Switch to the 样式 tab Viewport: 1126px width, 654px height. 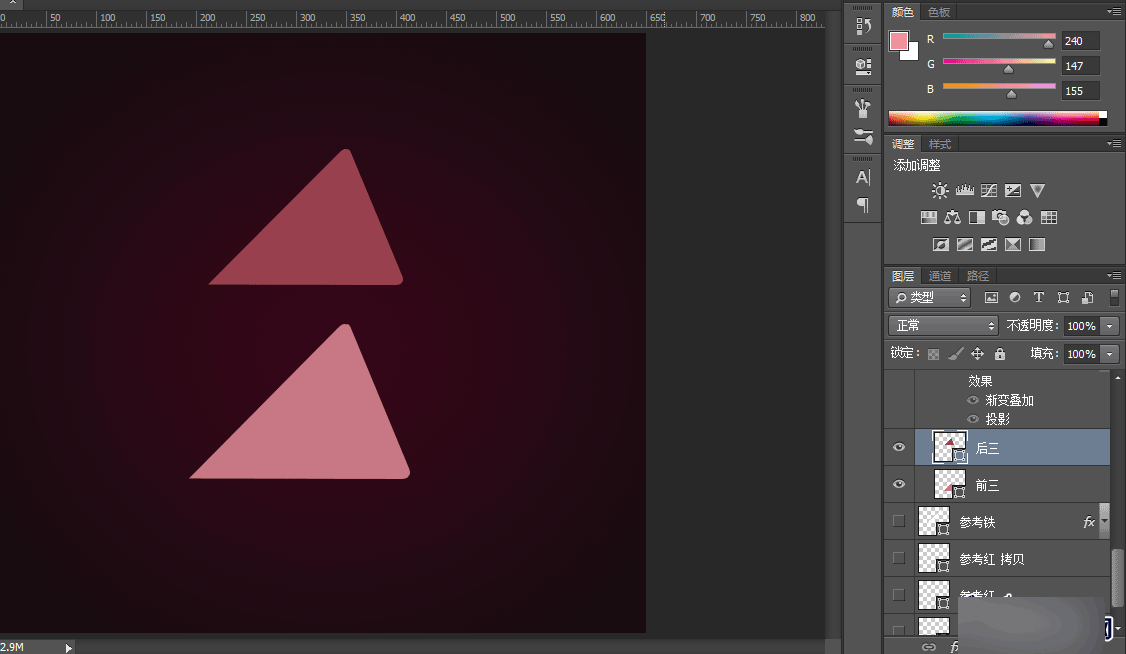(x=939, y=144)
